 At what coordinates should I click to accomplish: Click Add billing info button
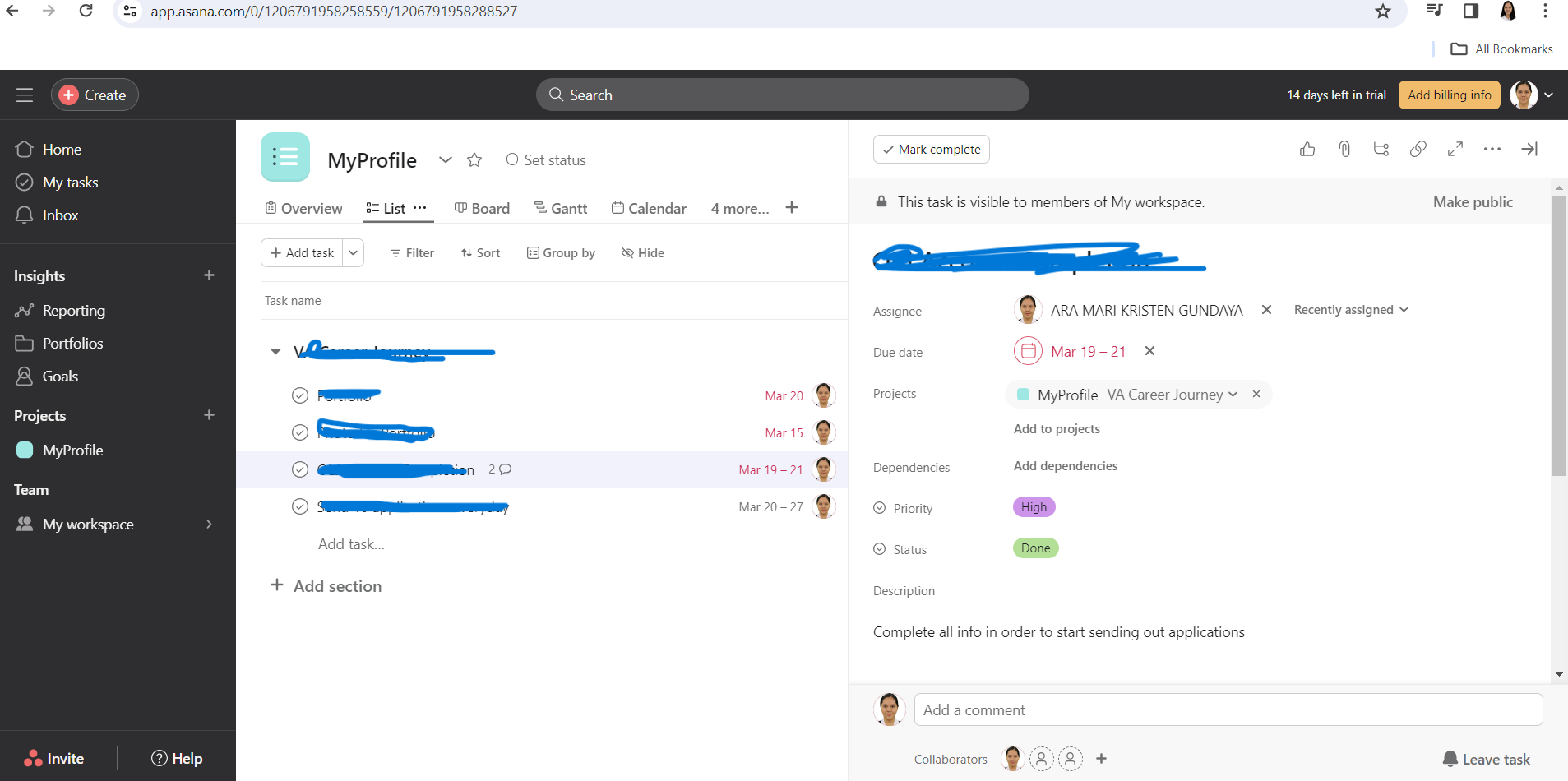[x=1449, y=95]
